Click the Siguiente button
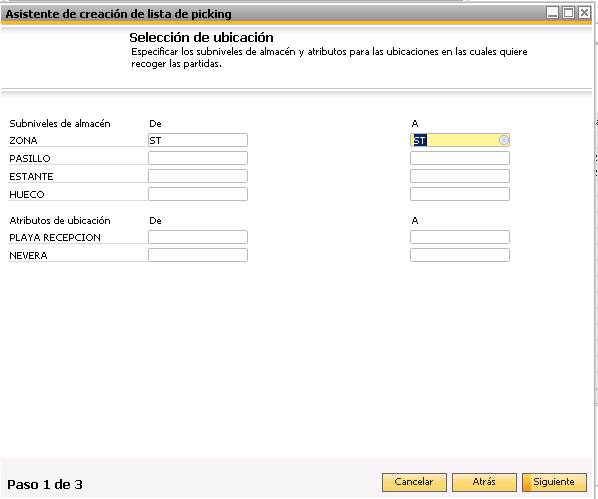 [x=554, y=482]
